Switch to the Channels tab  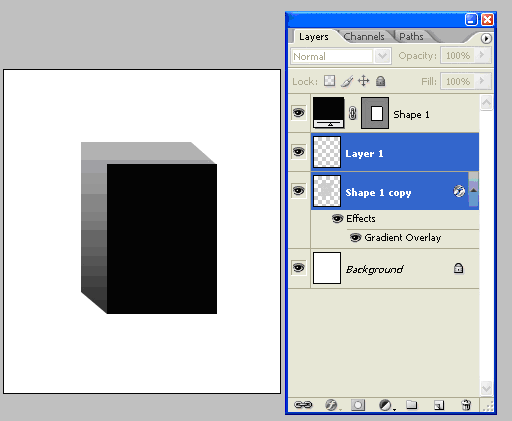click(364, 36)
